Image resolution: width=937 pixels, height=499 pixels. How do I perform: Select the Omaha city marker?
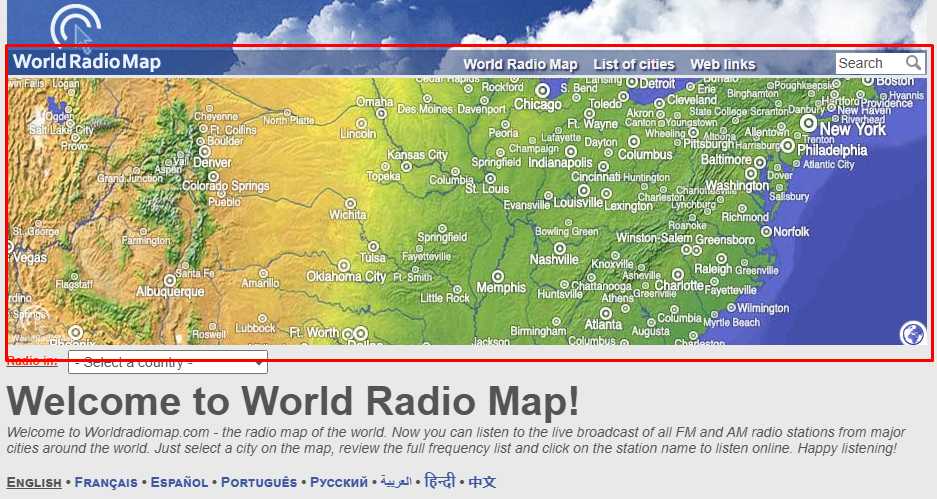click(x=381, y=112)
